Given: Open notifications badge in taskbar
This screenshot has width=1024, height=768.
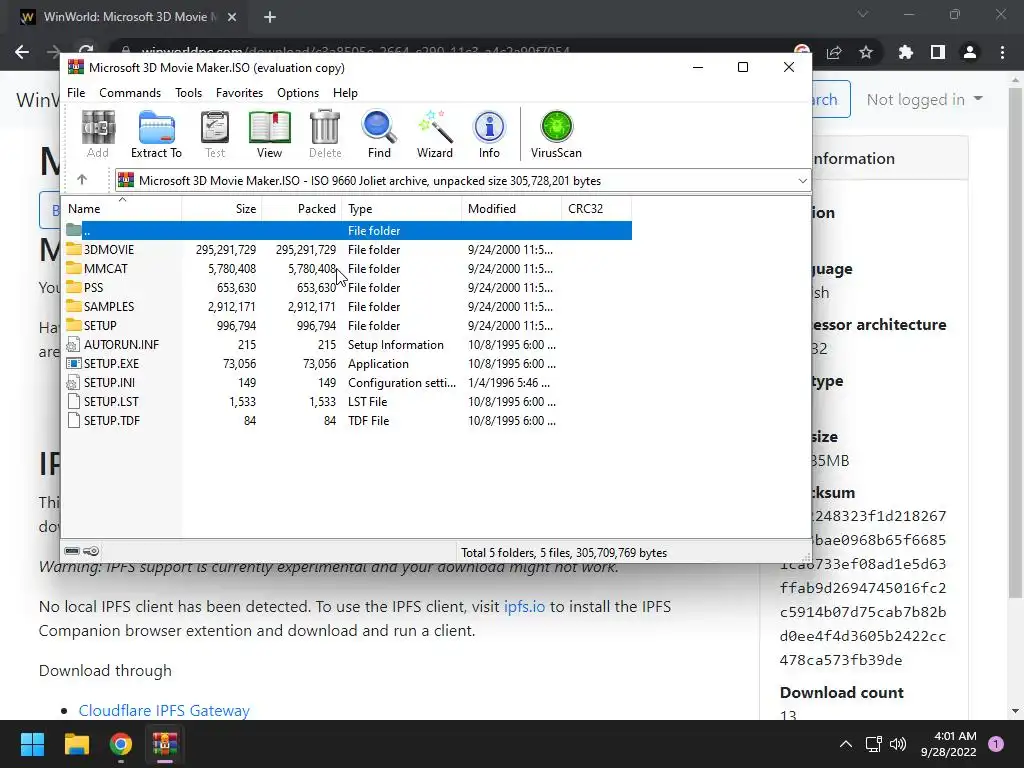Looking at the screenshot, I should (996, 744).
